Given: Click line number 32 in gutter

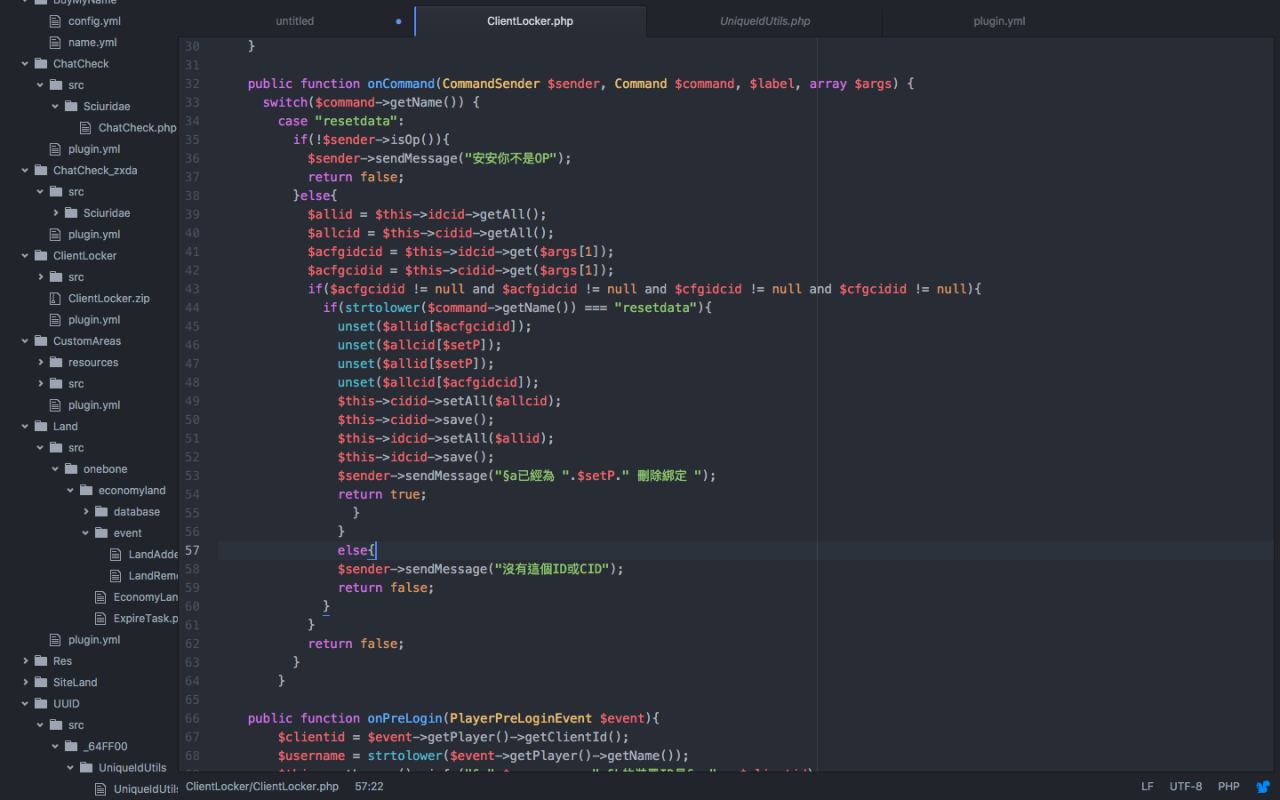Looking at the screenshot, I should click(192, 84).
